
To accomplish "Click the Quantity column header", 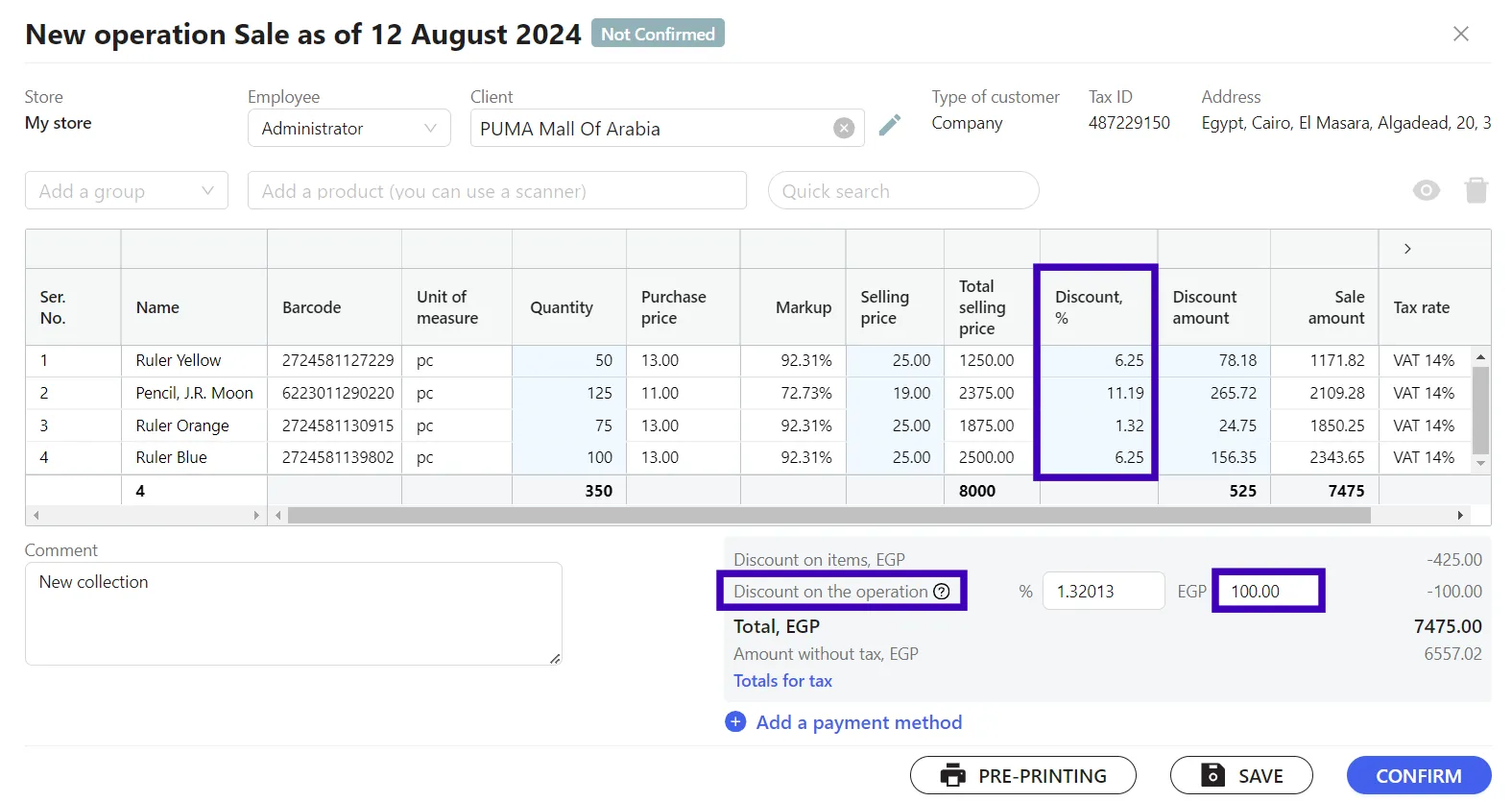I will [569, 307].
